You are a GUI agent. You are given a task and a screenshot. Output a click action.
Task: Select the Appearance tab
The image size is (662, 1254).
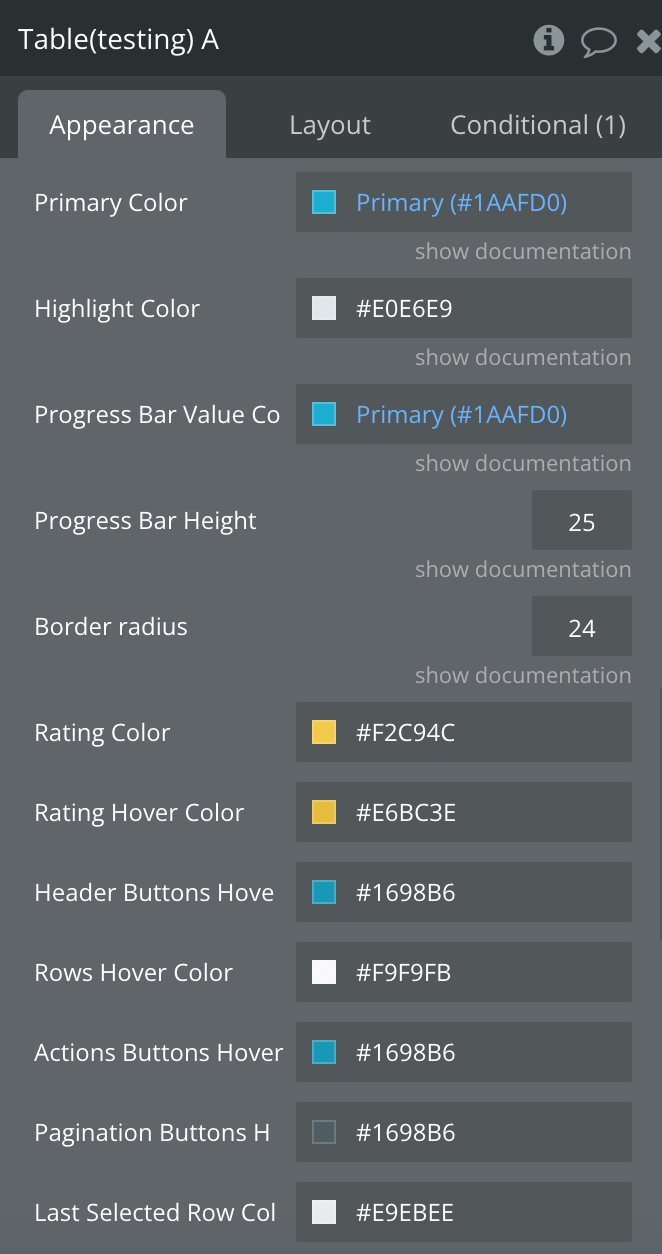pos(122,125)
